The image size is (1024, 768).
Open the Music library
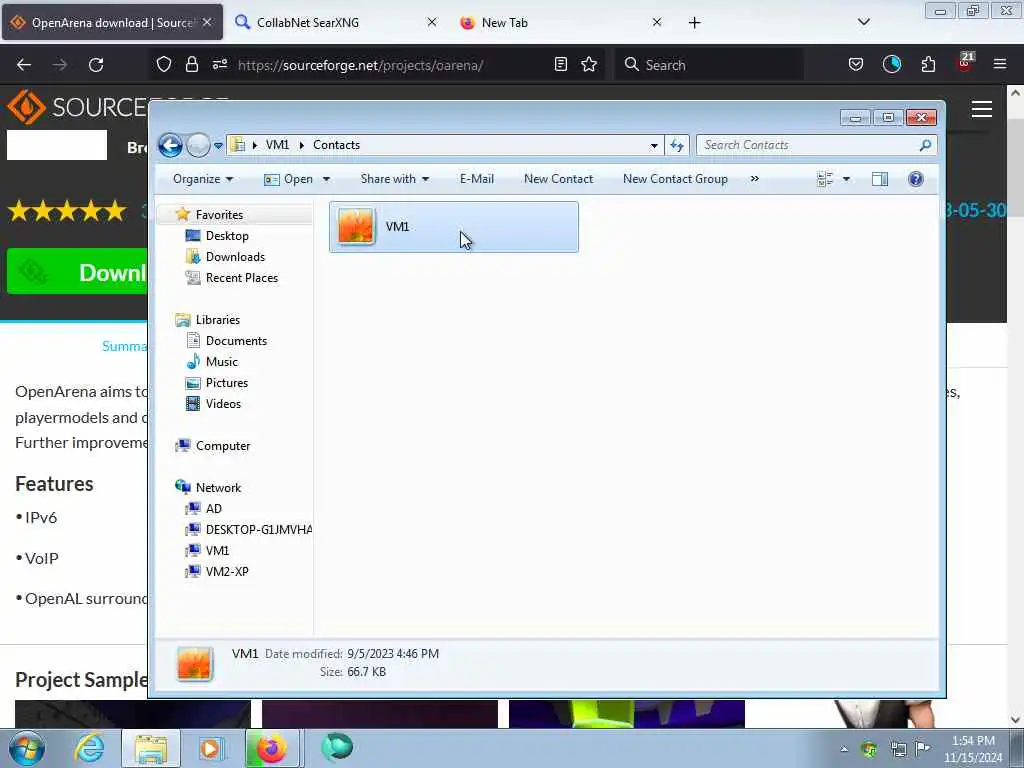pyautogui.click(x=221, y=362)
